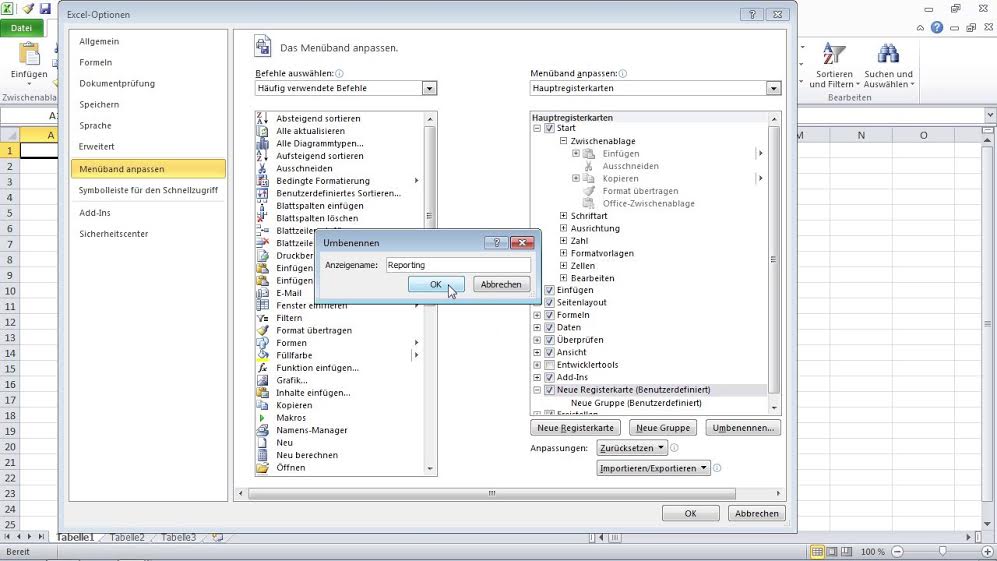This screenshot has width=997, height=561.
Task: Select the Inhalte einfügen icon
Action: click(262, 392)
